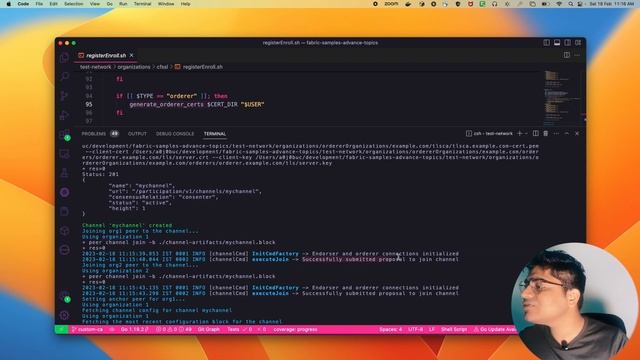The height and width of the screenshot is (360, 640).
Task: Open Tests results in status bar
Action: pos(247,329)
